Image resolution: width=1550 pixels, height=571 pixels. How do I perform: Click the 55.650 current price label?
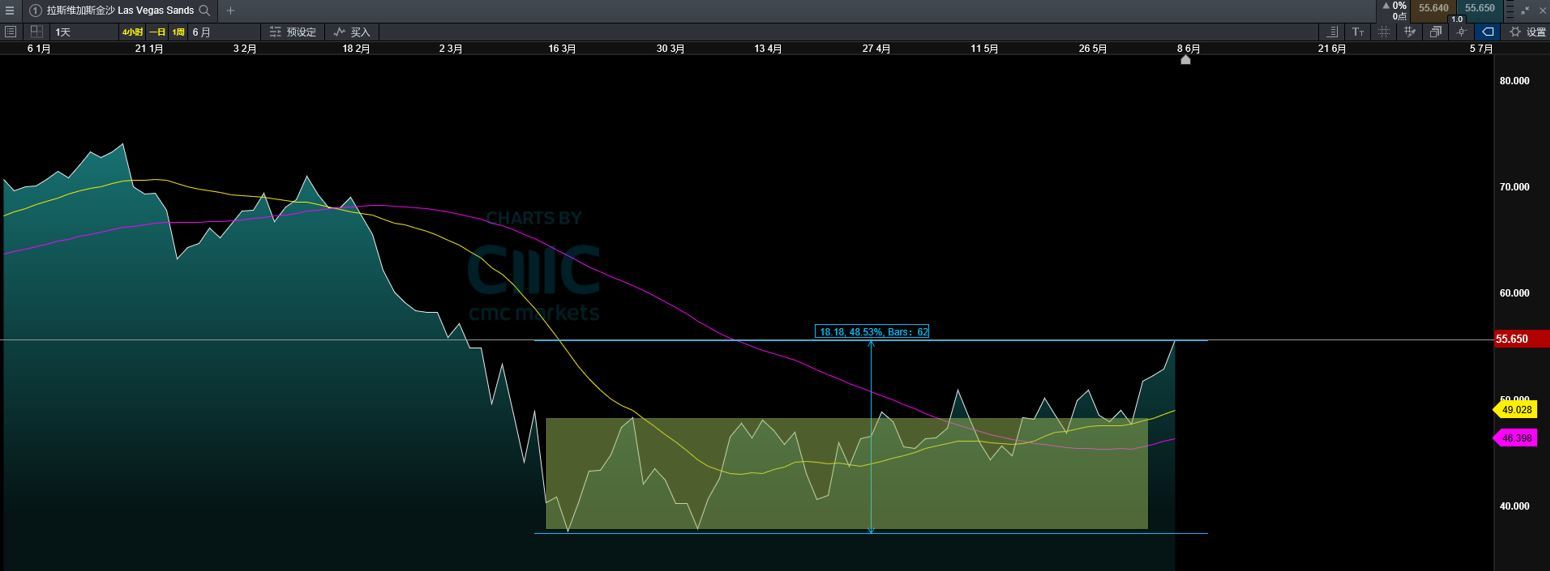point(1521,339)
